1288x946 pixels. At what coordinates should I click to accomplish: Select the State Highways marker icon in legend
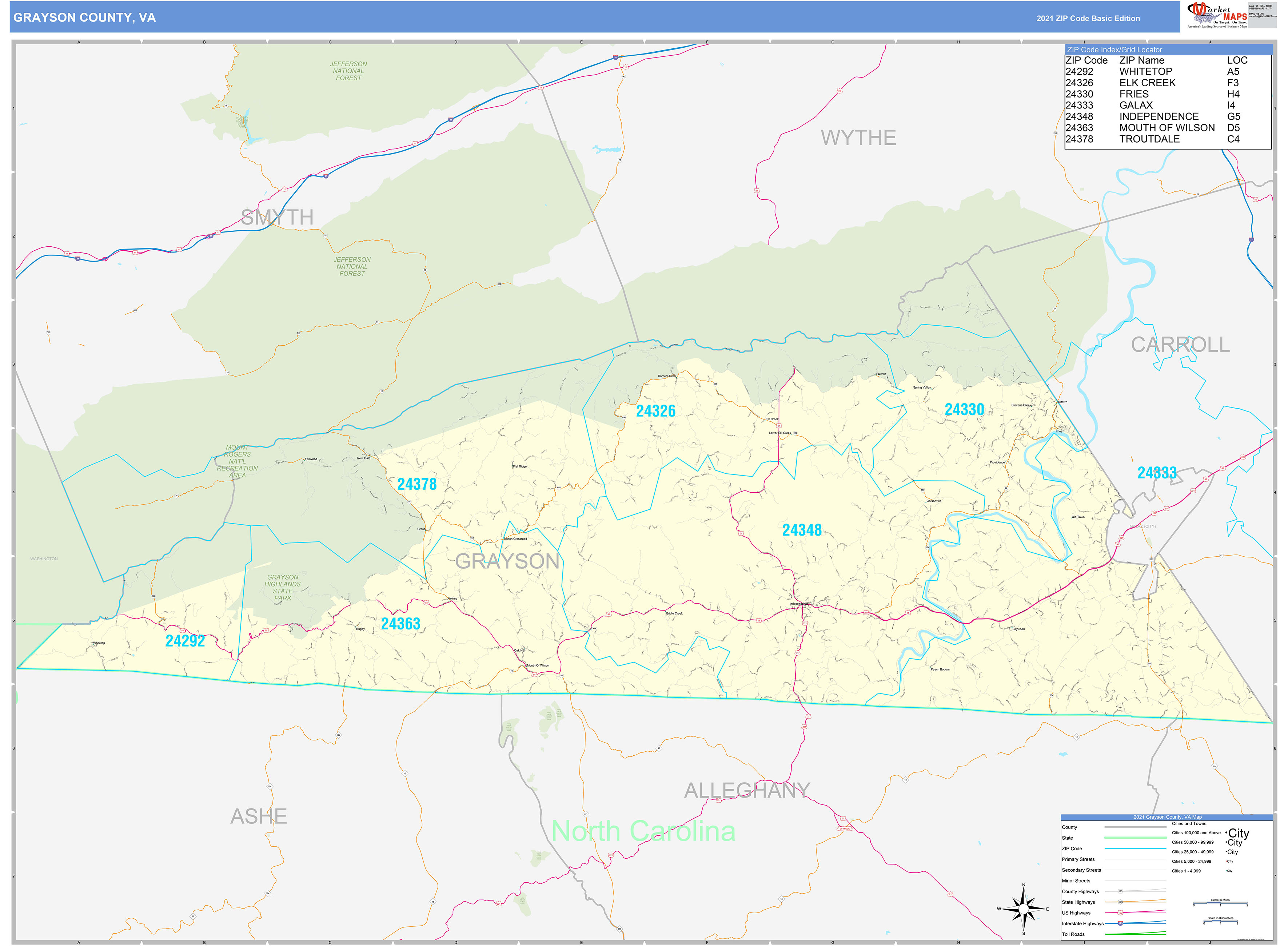tap(1121, 902)
